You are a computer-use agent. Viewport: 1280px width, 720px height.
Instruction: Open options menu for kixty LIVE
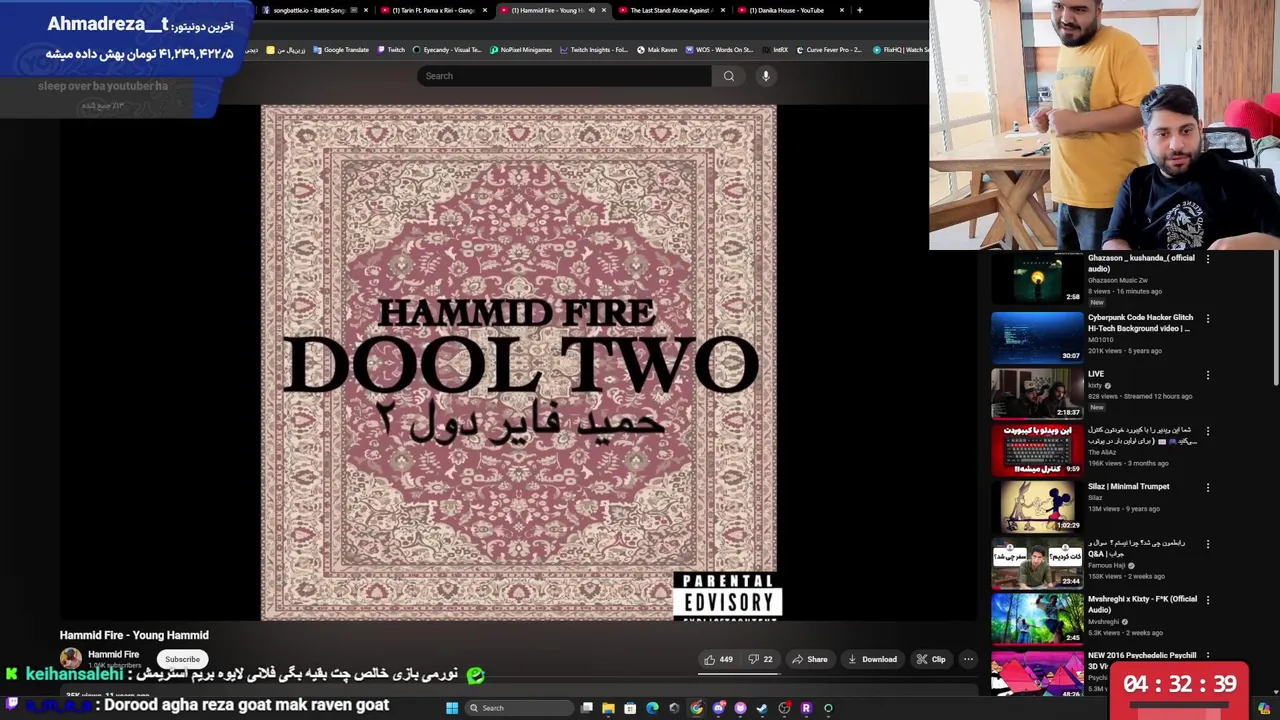(x=1208, y=375)
